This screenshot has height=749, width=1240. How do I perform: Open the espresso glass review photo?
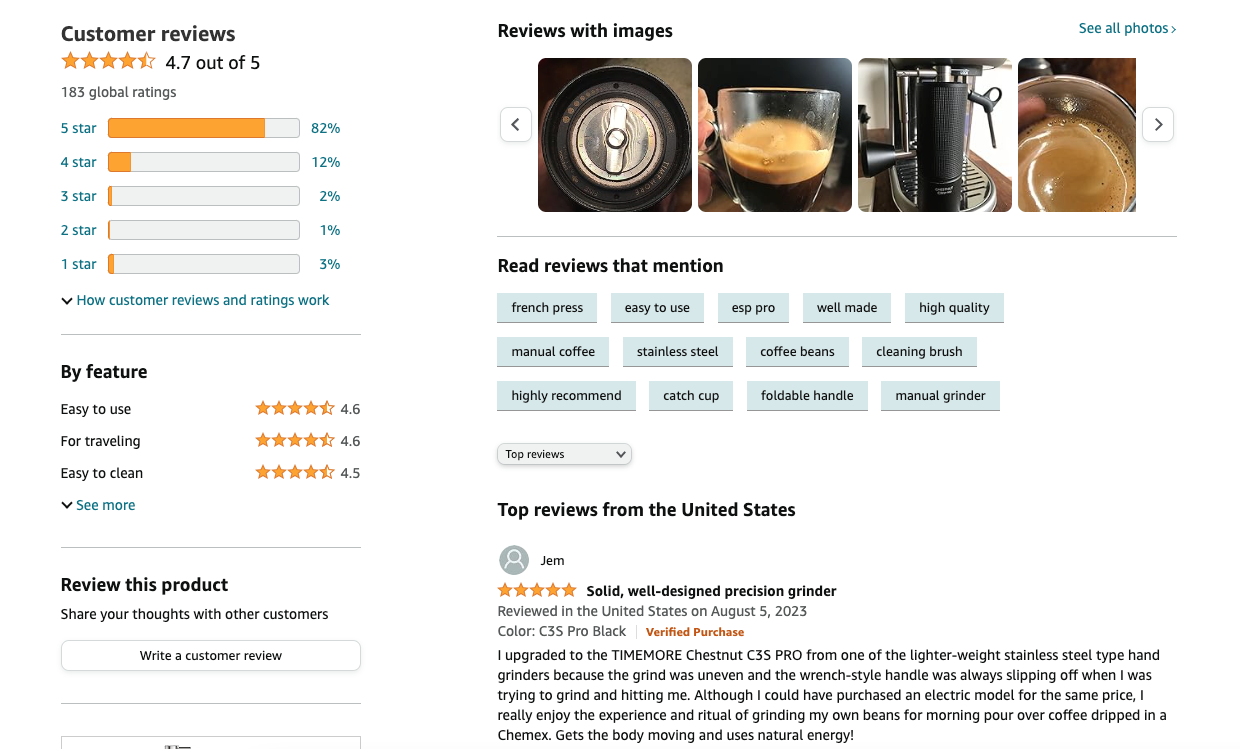pyautogui.click(x=775, y=135)
